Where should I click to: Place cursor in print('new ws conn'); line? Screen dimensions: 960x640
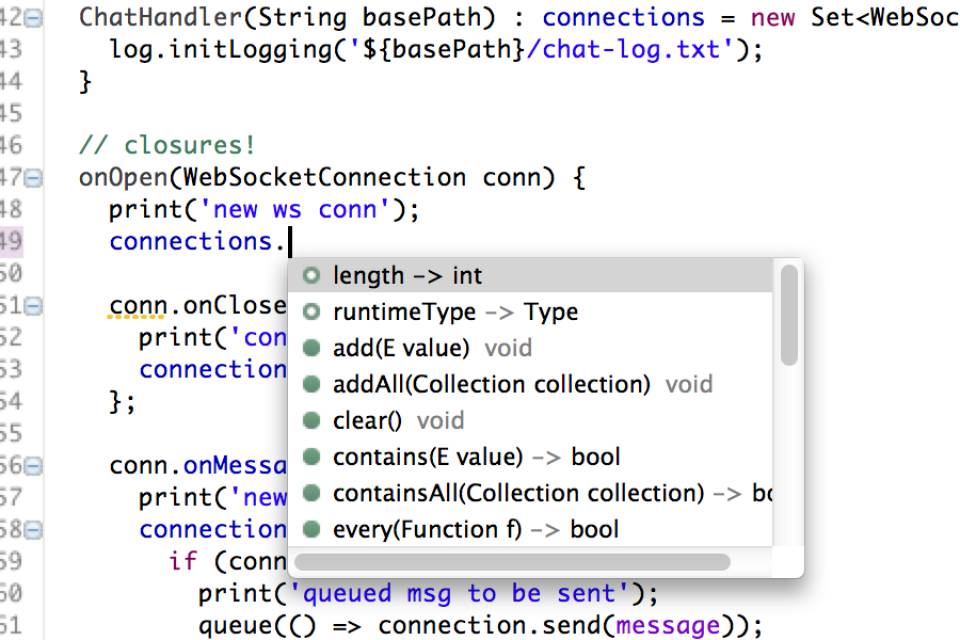click(x=264, y=209)
